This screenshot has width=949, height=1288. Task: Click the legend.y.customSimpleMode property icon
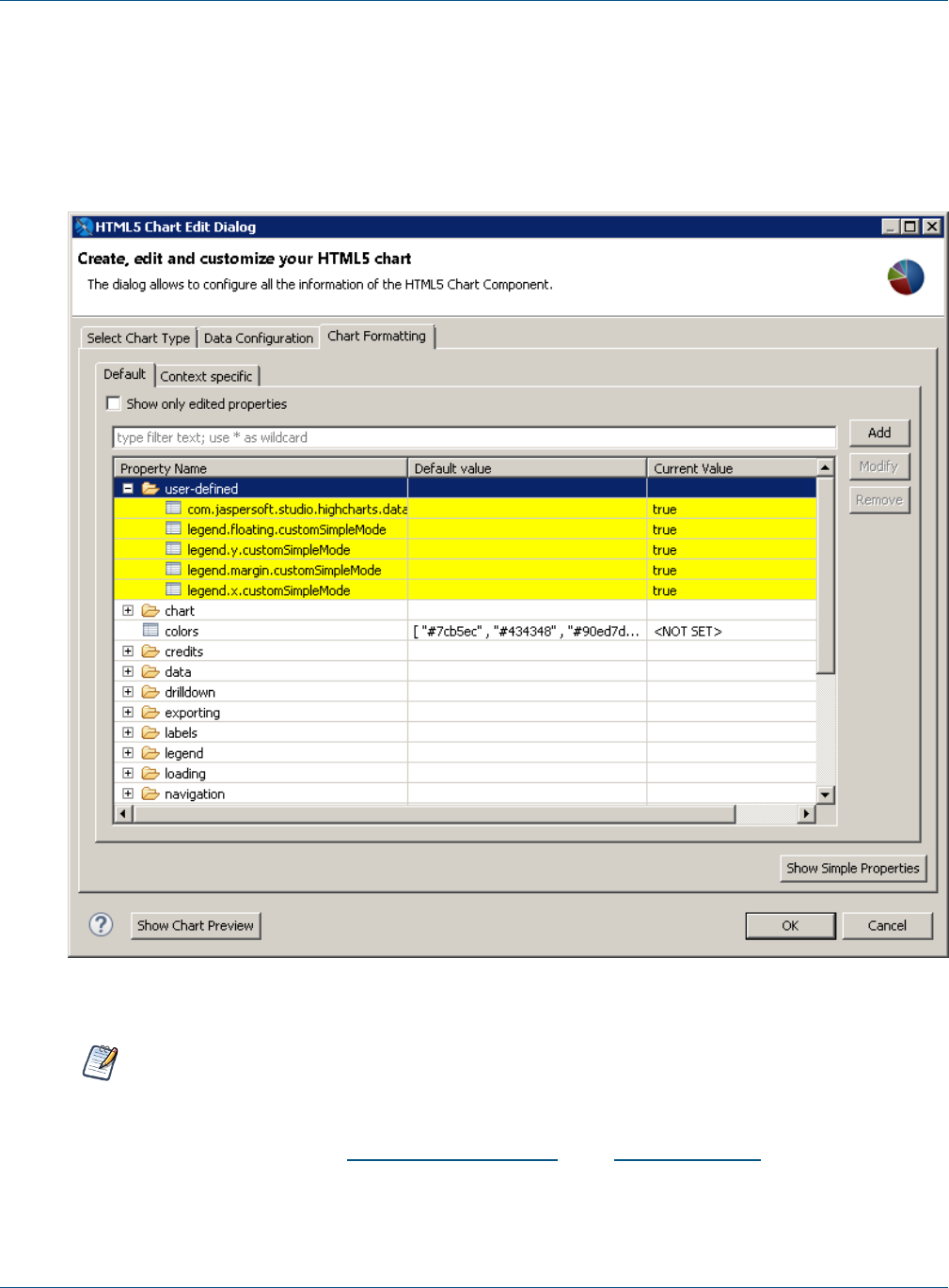173,550
